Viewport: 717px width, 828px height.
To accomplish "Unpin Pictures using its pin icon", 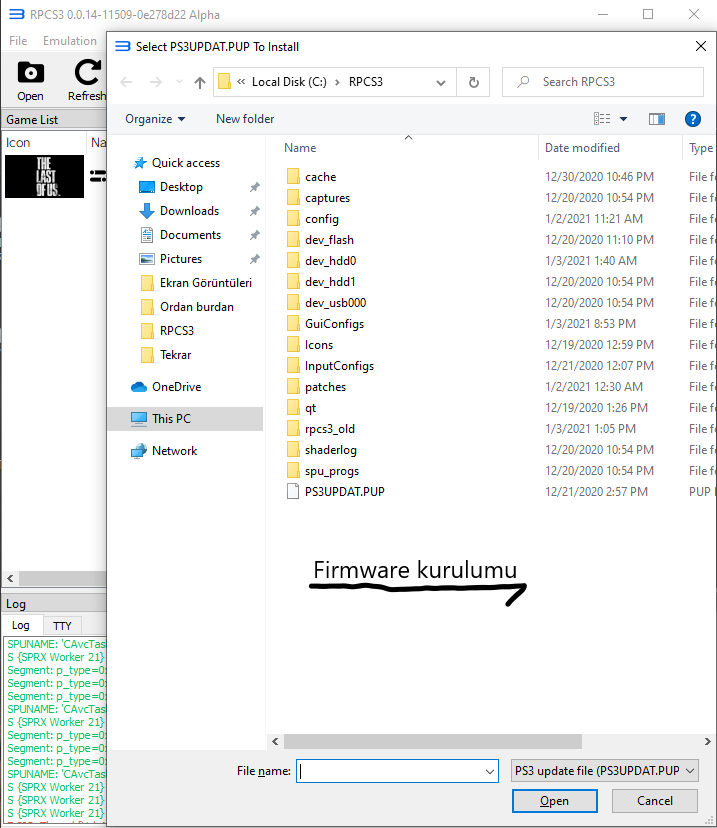I will pyautogui.click(x=254, y=259).
